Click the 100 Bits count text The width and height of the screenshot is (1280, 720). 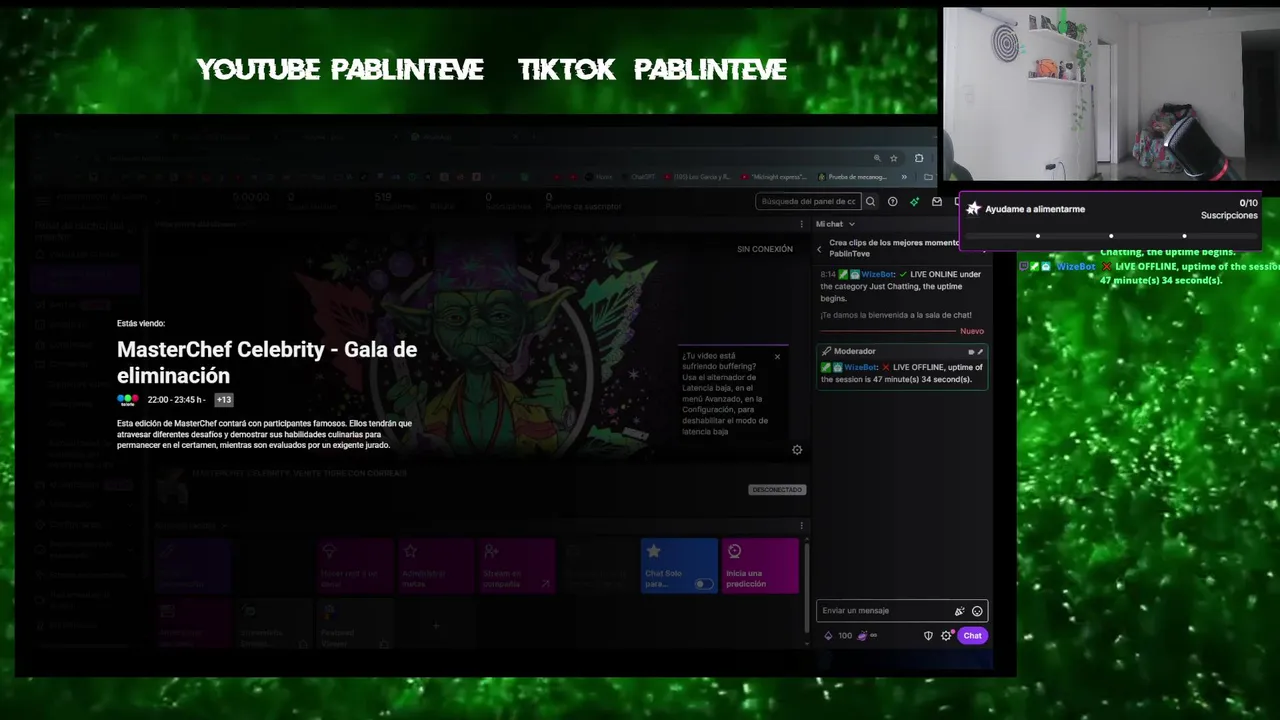pyautogui.click(x=845, y=636)
